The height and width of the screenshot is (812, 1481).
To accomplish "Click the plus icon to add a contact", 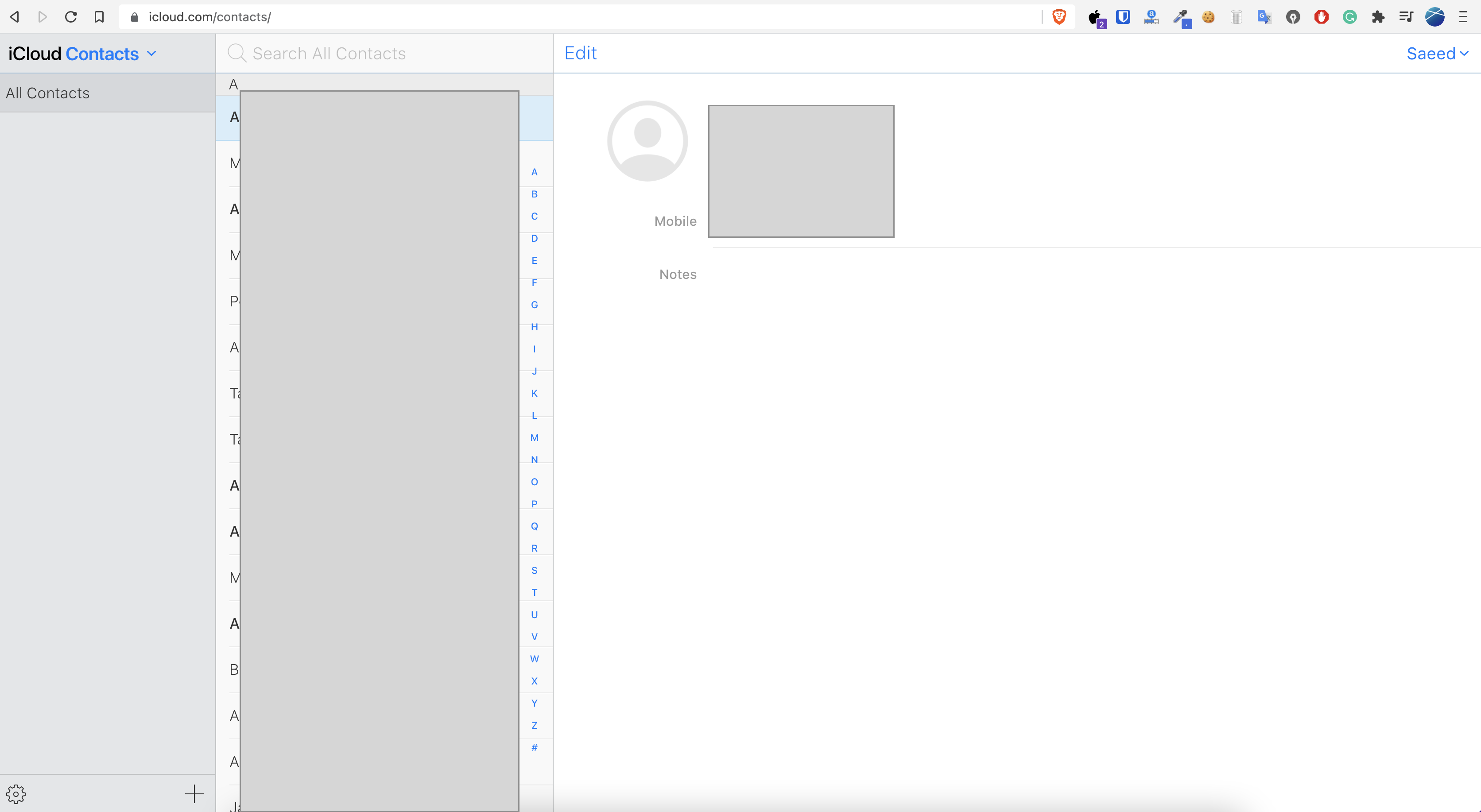I will 194,793.
